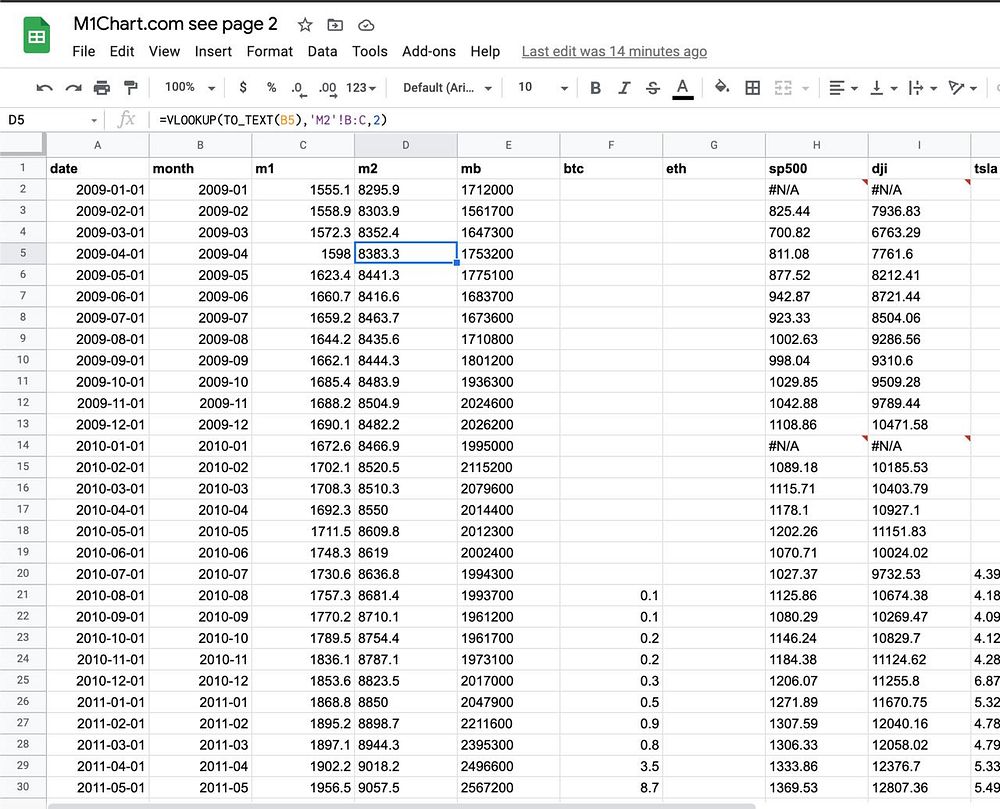1000x809 pixels.
Task: Open the View menu
Action: 165,51
